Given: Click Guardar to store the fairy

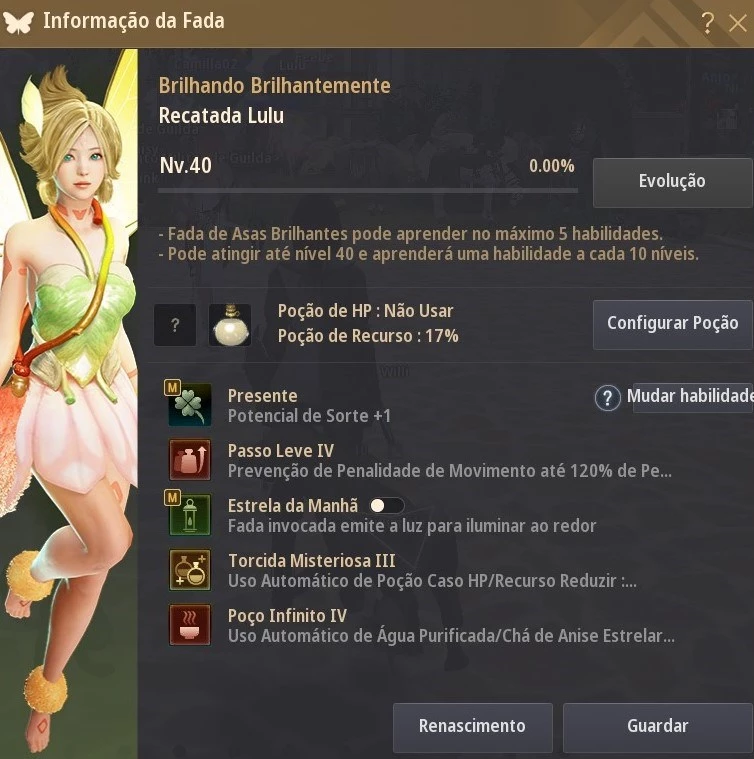Looking at the screenshot, I should 658,727.
